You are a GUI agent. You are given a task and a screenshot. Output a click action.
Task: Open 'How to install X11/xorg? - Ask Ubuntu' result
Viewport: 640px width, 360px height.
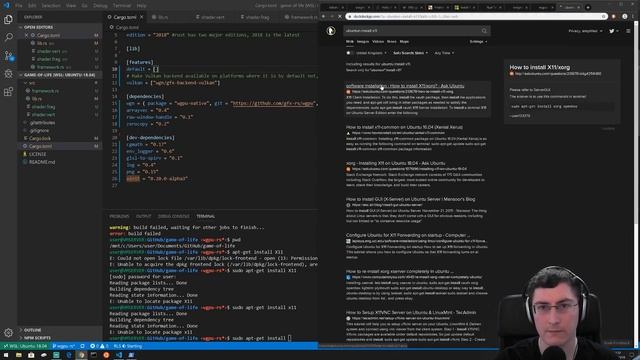coord(405,86)
